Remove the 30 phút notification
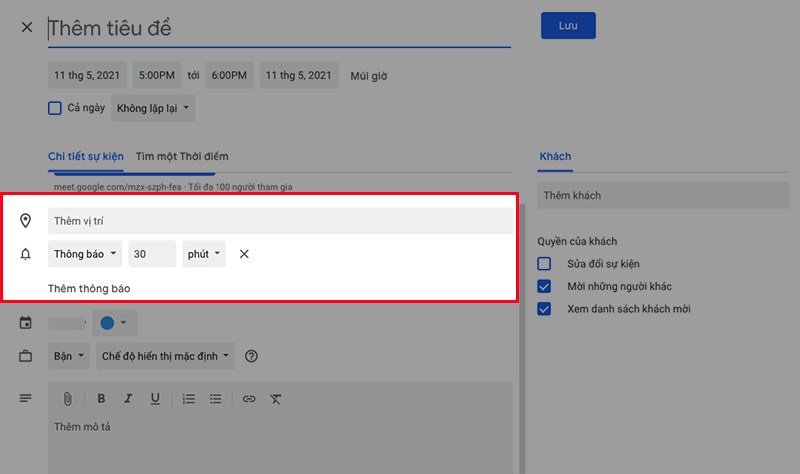The height and width of the screenshot is (474, 800). point(244,254)
